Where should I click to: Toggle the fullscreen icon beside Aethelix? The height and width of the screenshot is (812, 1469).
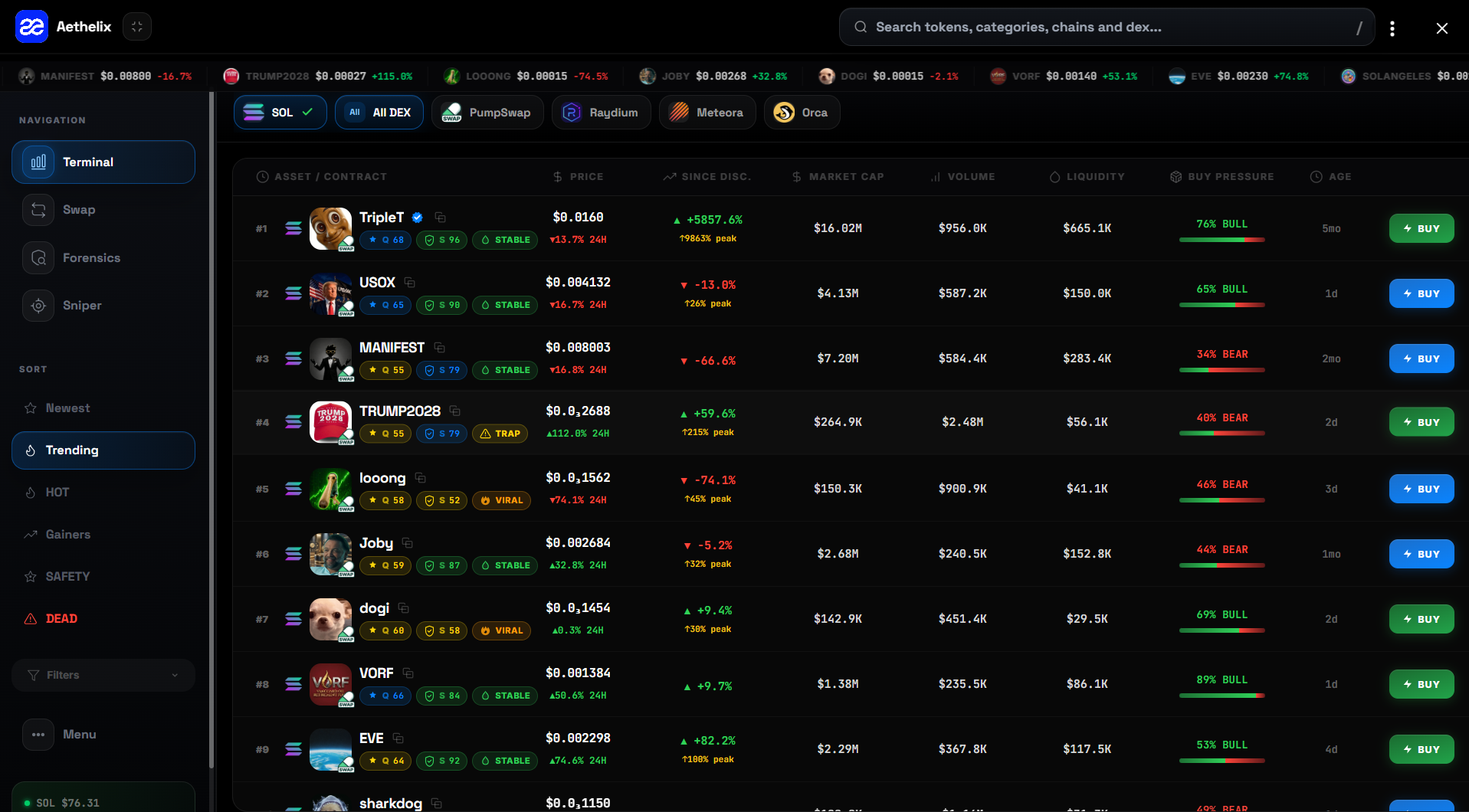pos(137,27)
